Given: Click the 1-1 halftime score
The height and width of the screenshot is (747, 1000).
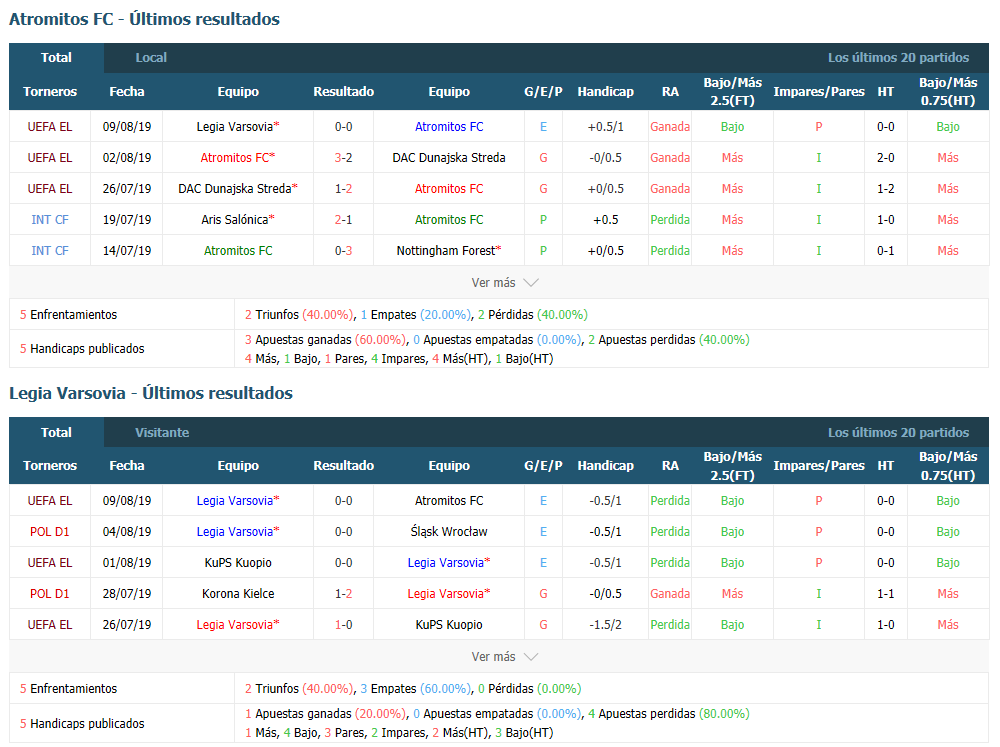Looking at the screenshot, I should [x=885, y=593].
